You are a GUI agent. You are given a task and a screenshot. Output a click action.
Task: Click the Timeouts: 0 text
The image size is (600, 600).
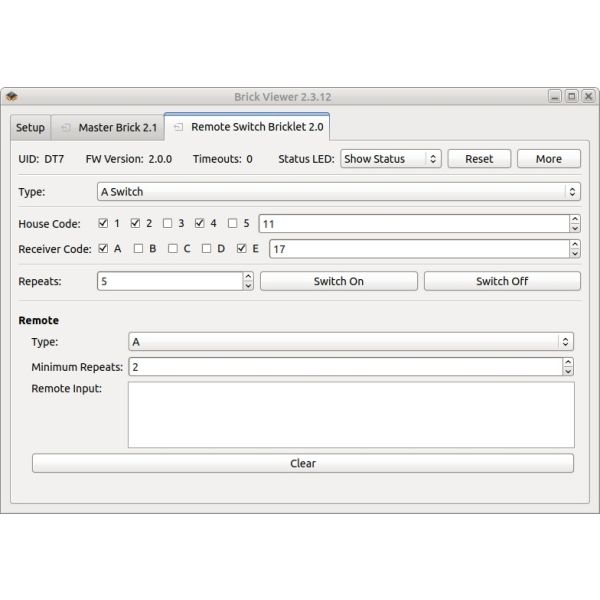click(x=223, y=159)
